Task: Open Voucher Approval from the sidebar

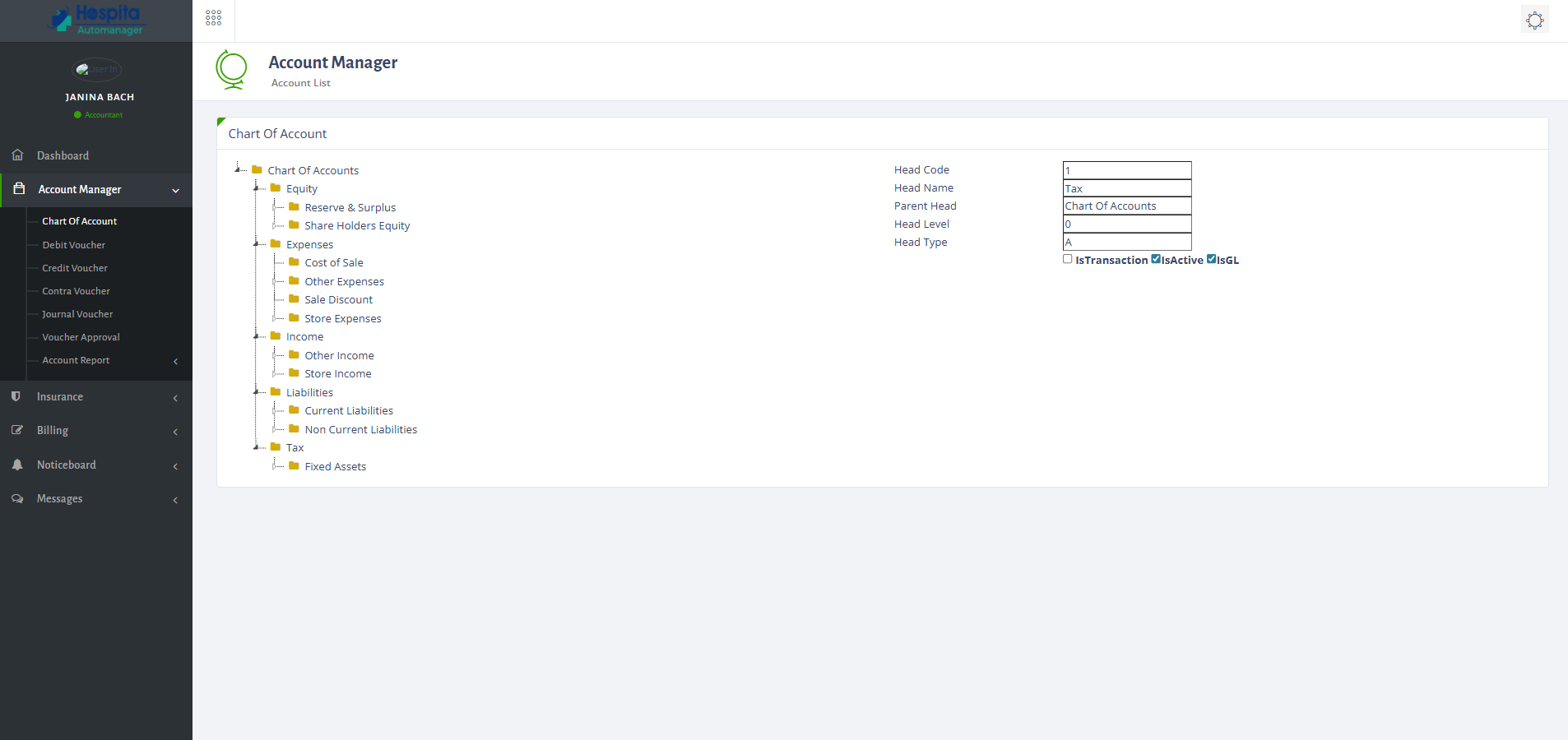Action: pyautogui.click(x=79, y=336)
